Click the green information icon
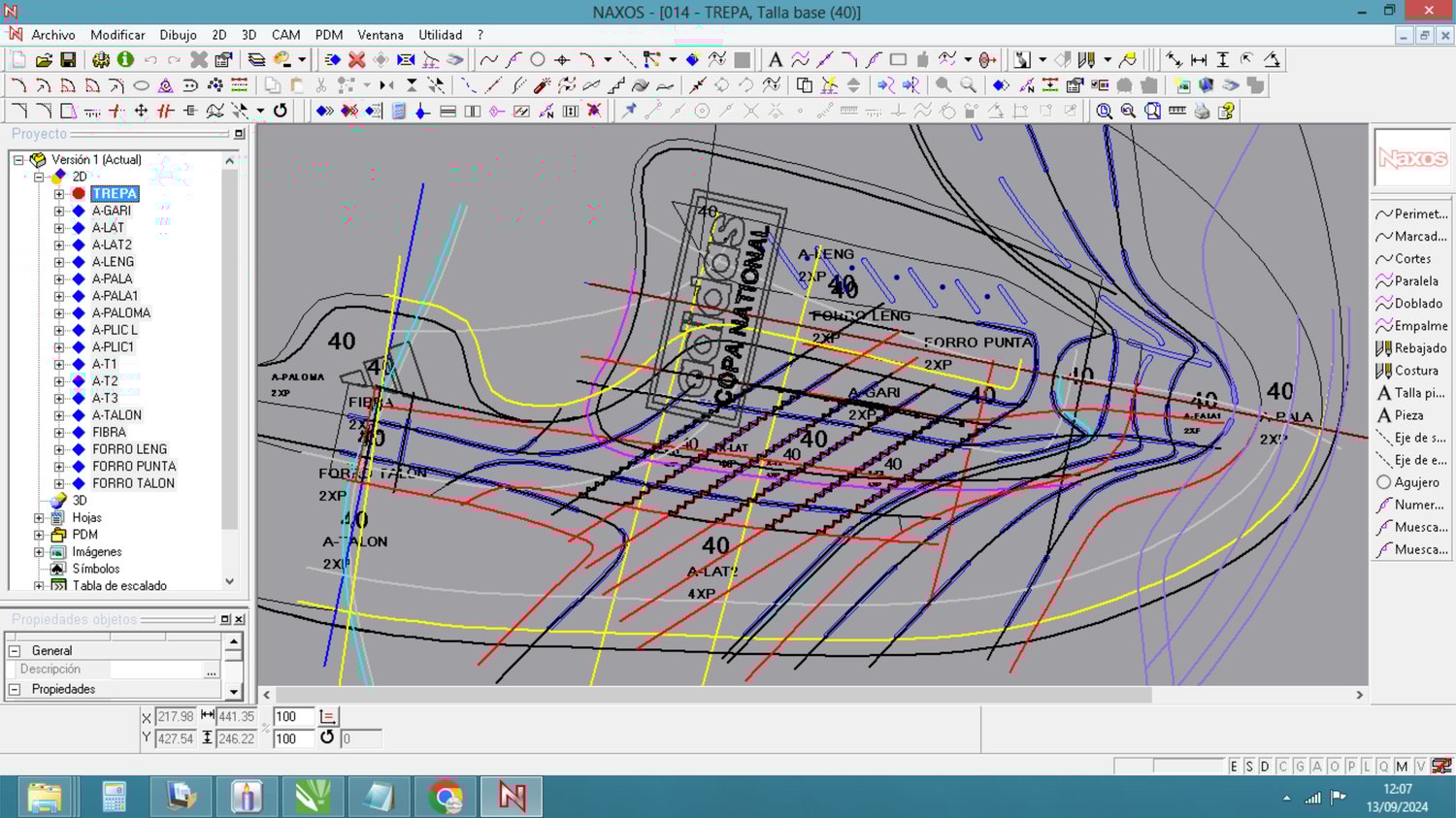Image resolution: width=1456 pixels, height=818 pixels. pyautogui.click(x=125, y=60)
